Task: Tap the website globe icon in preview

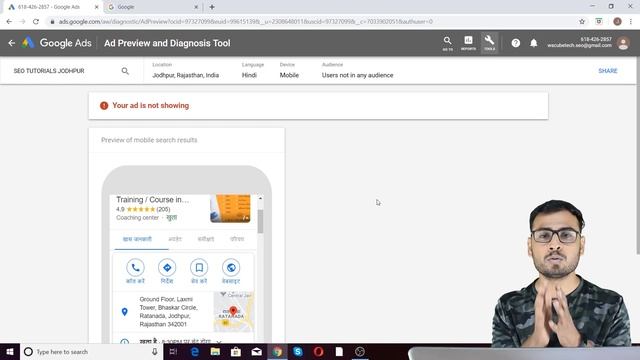Action: pos(231,268)
